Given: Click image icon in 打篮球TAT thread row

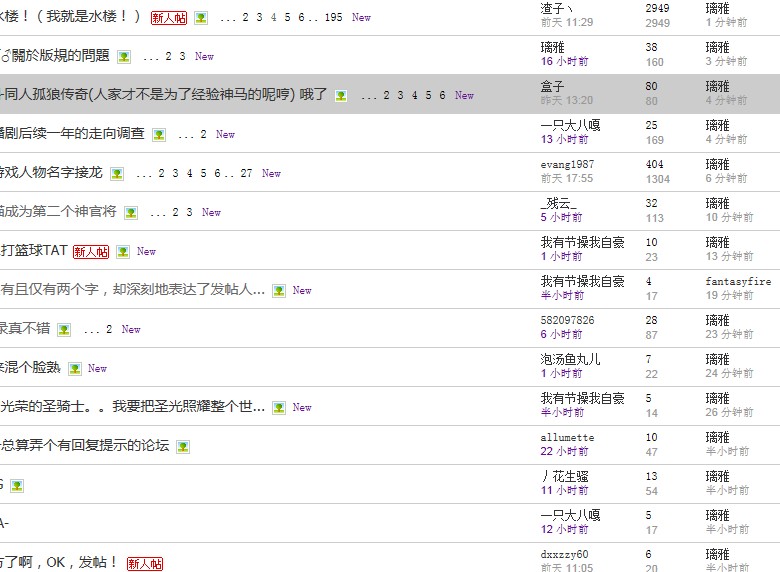Looking at the screenshot, I should pos(123,252).
